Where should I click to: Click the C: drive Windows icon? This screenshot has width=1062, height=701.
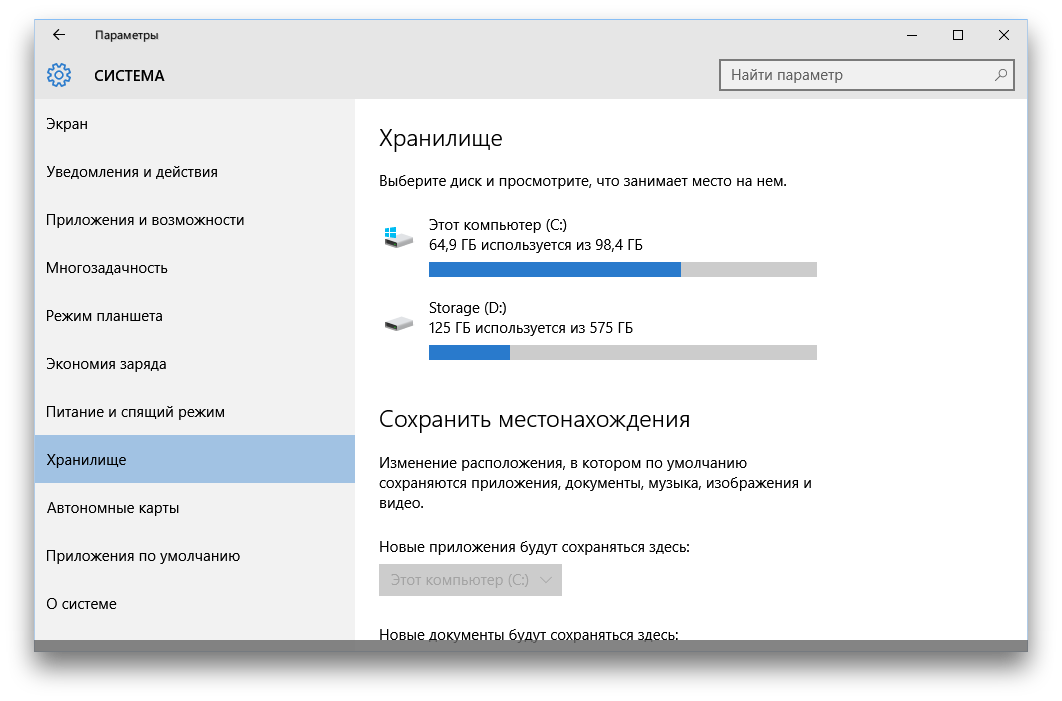pyautogui.click(x=398, y=236)
